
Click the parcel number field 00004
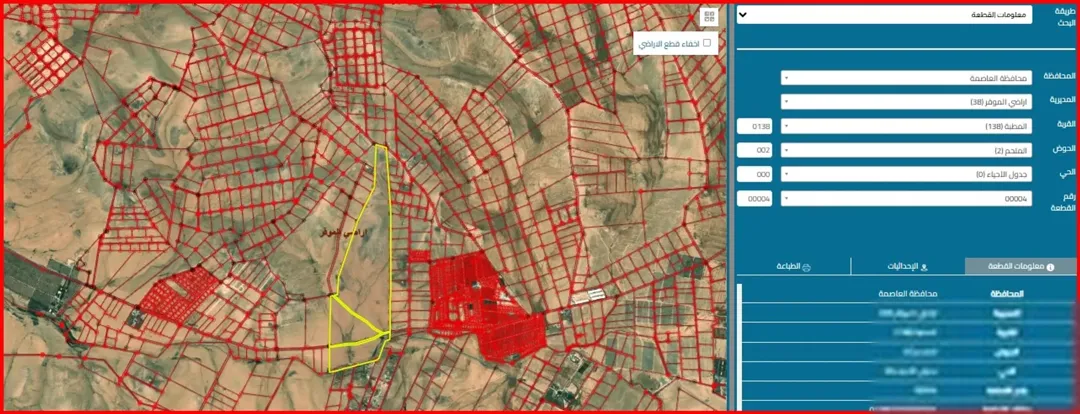755,198
